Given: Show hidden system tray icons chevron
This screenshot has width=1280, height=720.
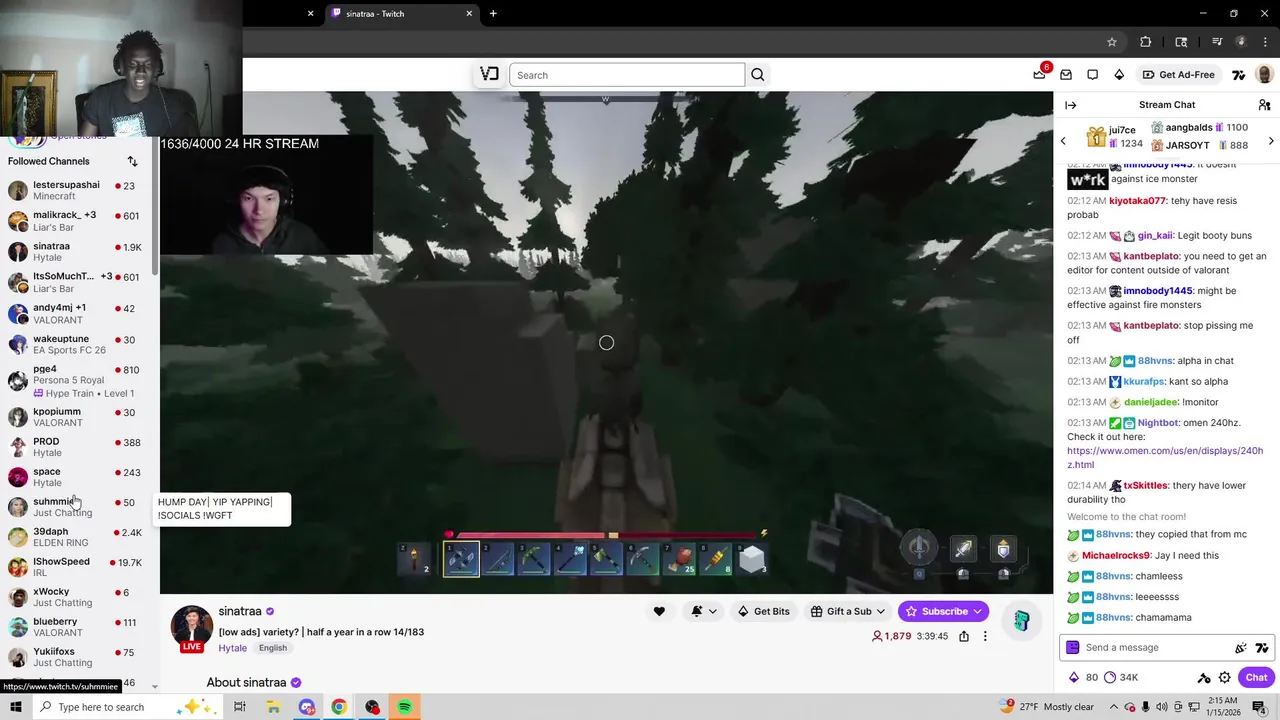Looking at the screenshot, I should click(x=1114, y=707).
